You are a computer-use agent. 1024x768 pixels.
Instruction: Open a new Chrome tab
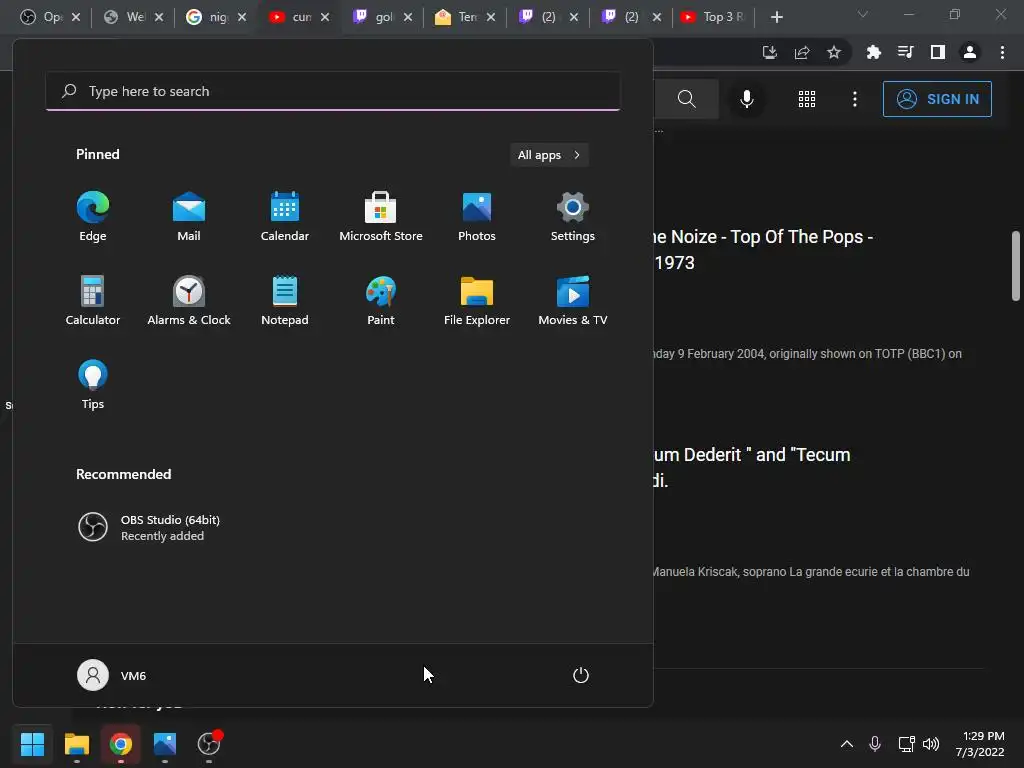(x=776, y=17)
